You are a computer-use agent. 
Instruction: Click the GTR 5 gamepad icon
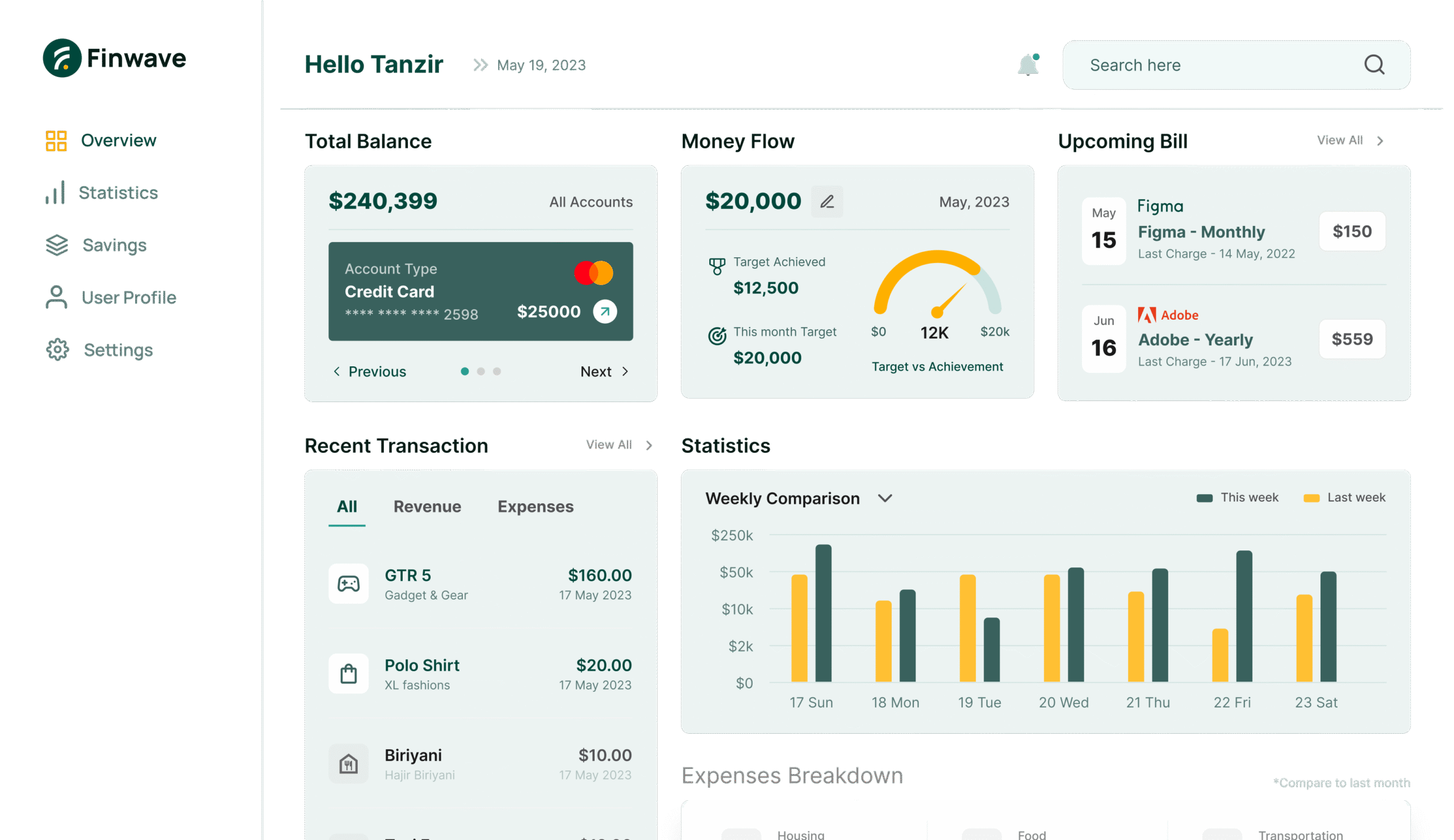[x=348, y=583]
